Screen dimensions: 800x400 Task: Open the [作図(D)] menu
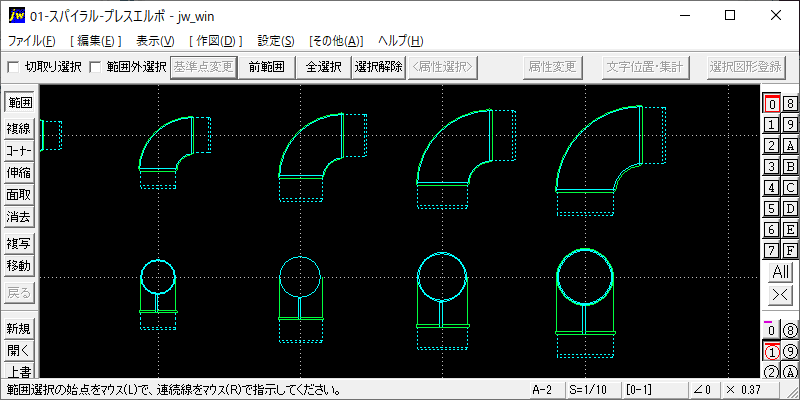[x=215, y=41]
